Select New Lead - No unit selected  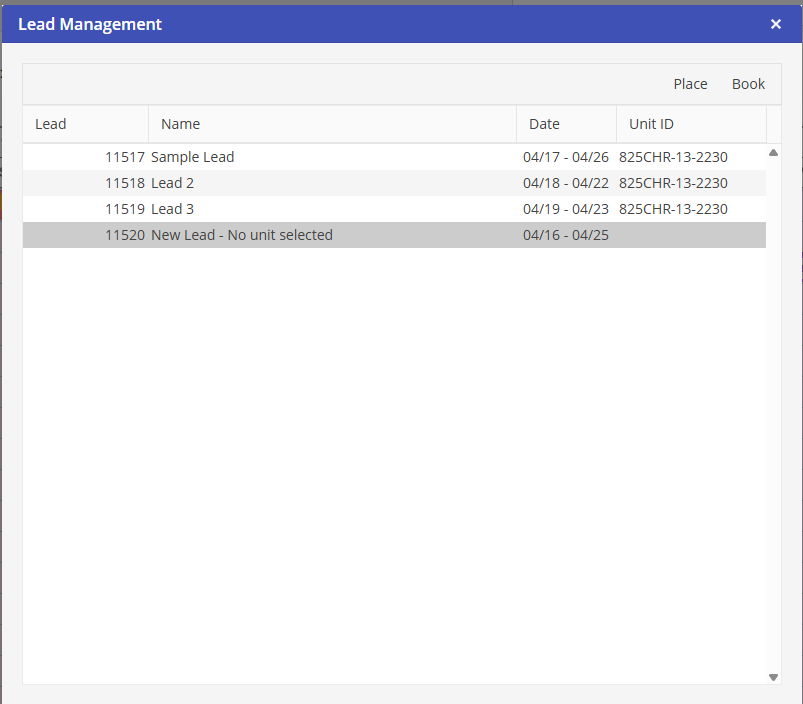click(x=242, y=235)
